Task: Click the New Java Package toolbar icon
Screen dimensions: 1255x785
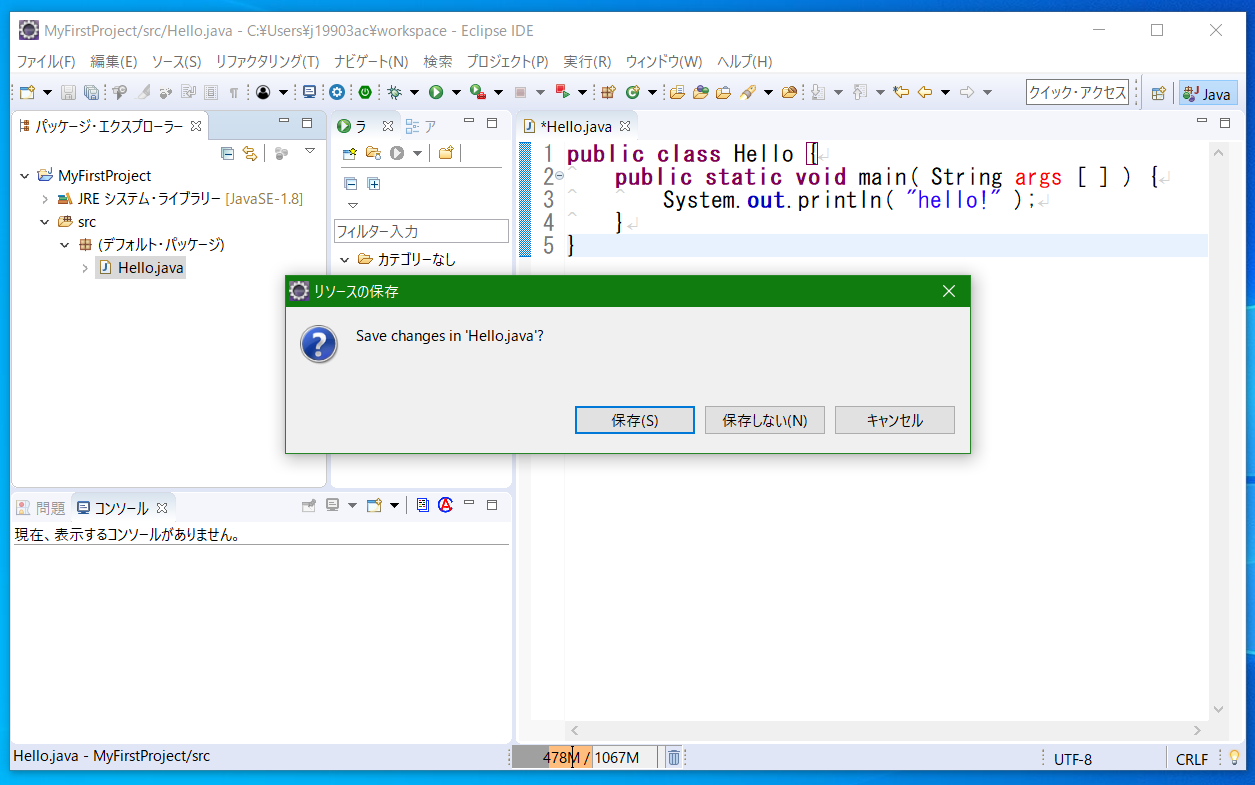Action: 607,92
